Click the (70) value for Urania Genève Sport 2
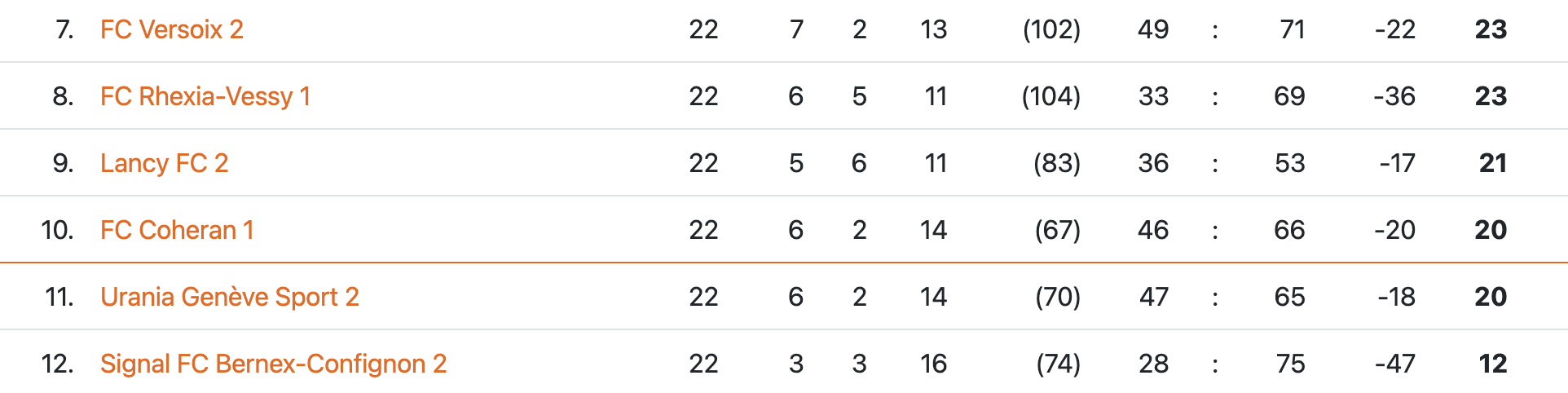 [x=1057, y=298]
